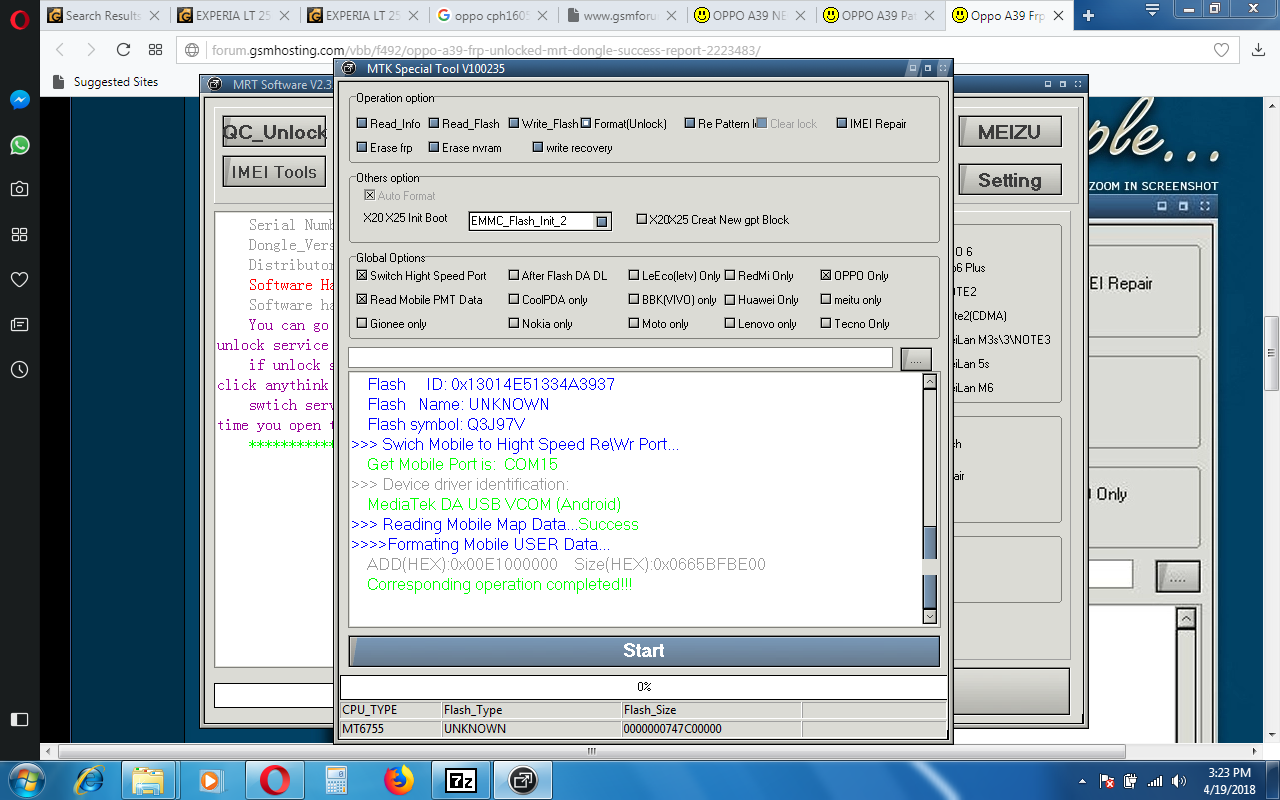Viewport: 1280px width, 800px height.
Task: Open IMEI Tools in MRT Software
Action: [x=274, y=172]
